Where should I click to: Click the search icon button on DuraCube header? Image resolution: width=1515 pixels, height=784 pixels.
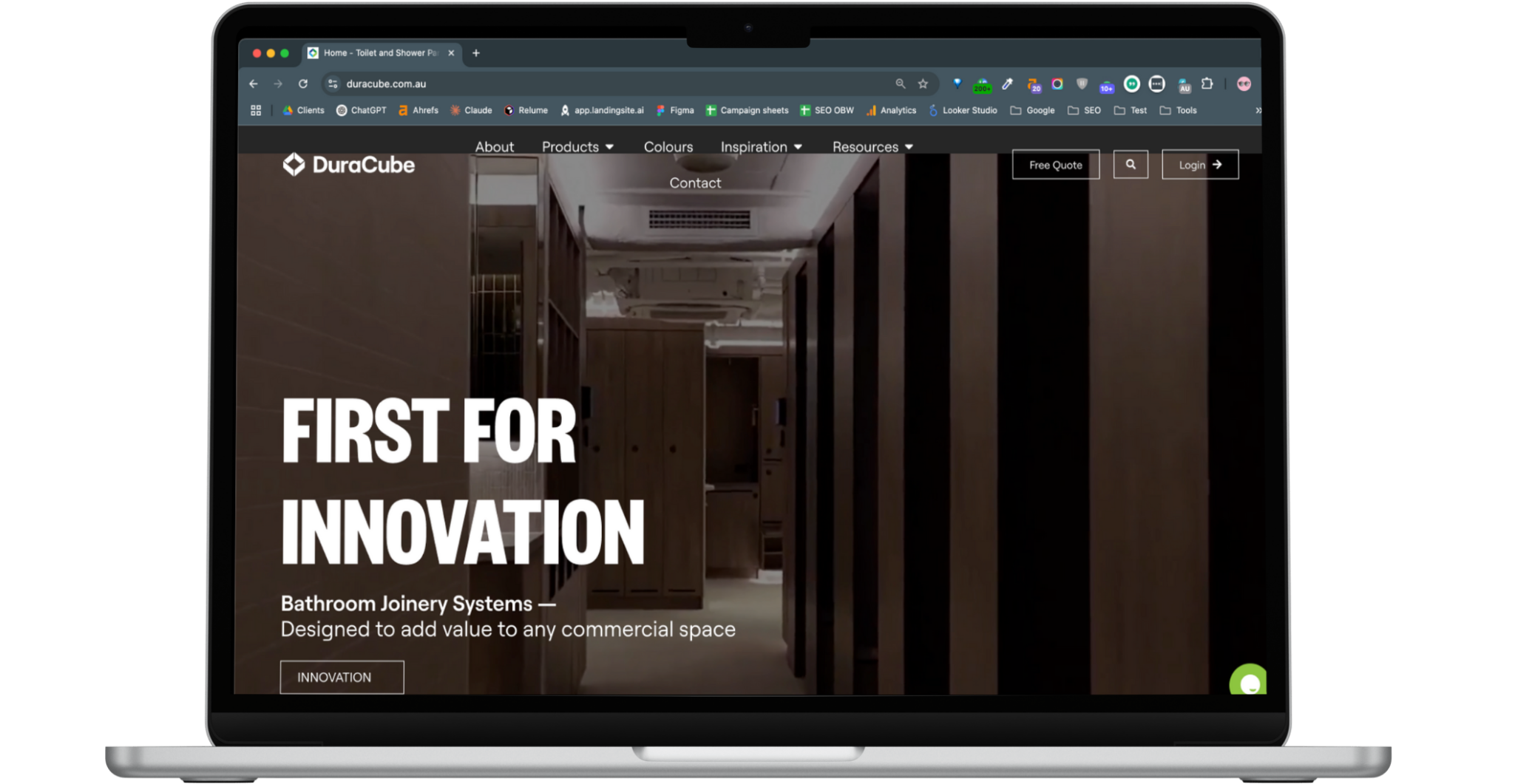(x=1131, y=165)
